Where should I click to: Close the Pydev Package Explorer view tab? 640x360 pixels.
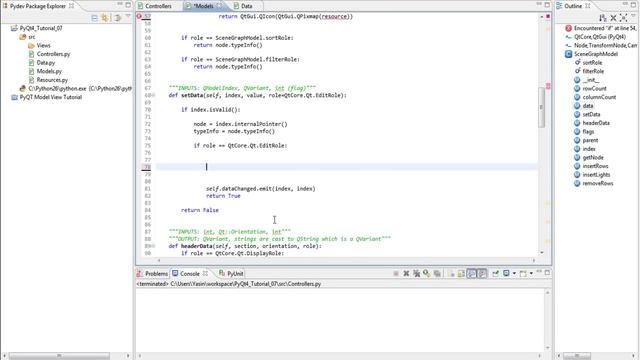click(71, 6)
